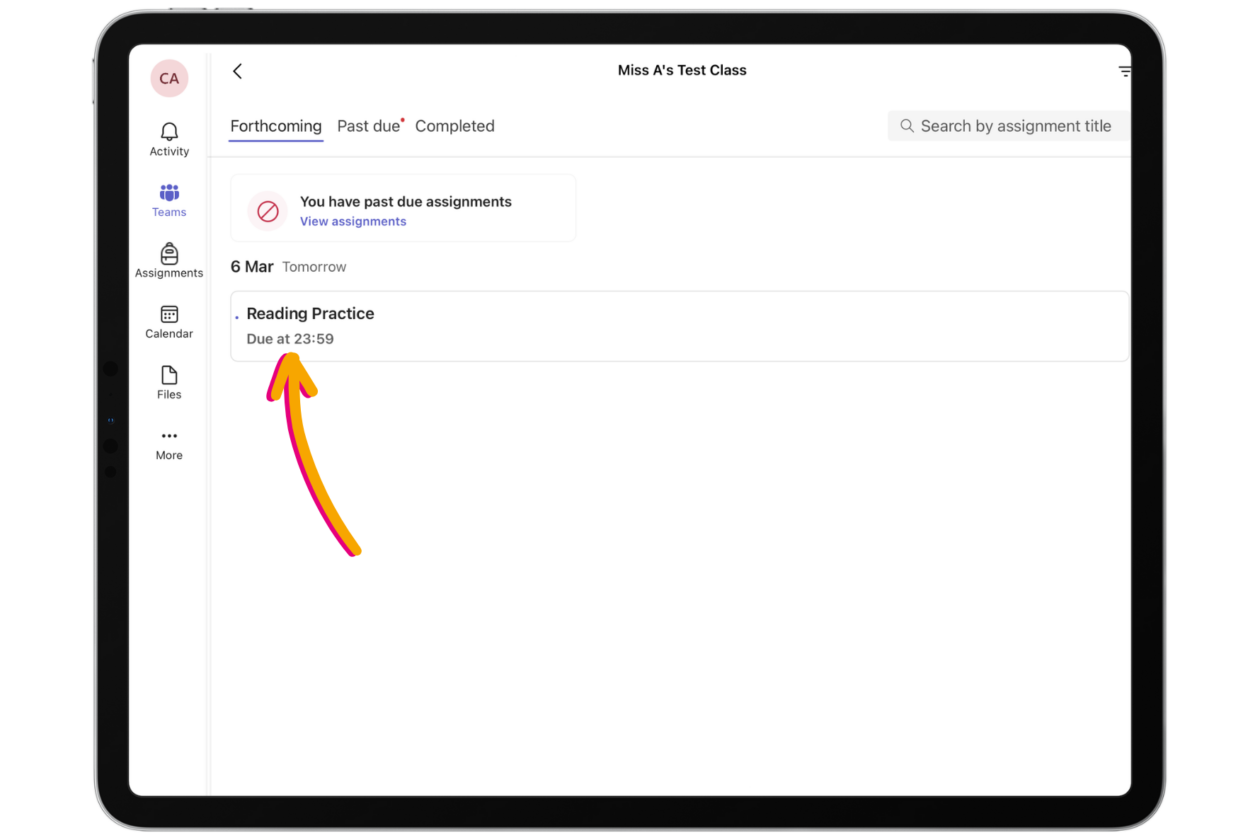Open Files in the sidebar
Image resolution: width=1260 pixels, height=840 pixels.
[169, 376]
